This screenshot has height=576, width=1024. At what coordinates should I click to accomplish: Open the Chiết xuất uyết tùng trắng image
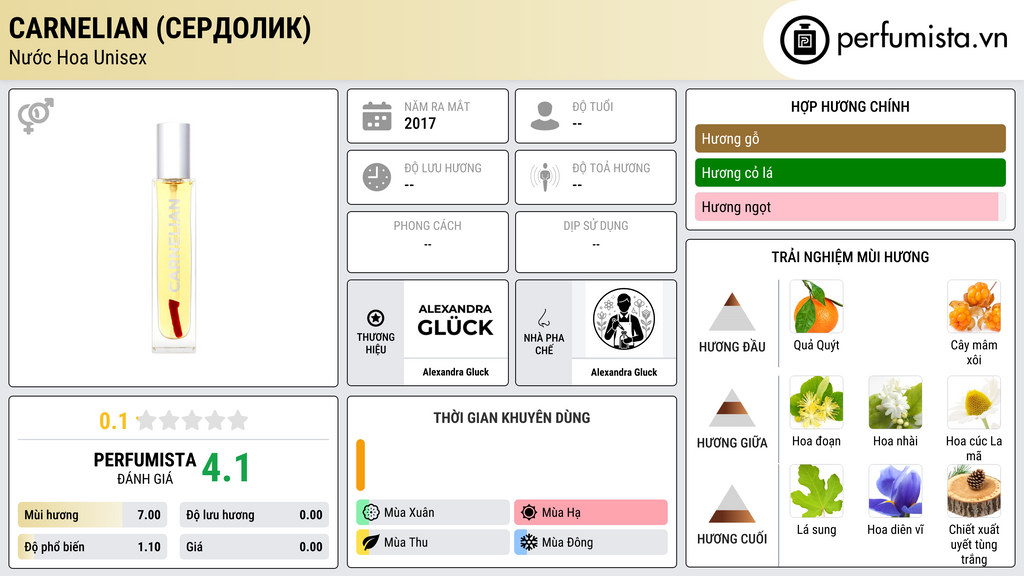point(974,491)
